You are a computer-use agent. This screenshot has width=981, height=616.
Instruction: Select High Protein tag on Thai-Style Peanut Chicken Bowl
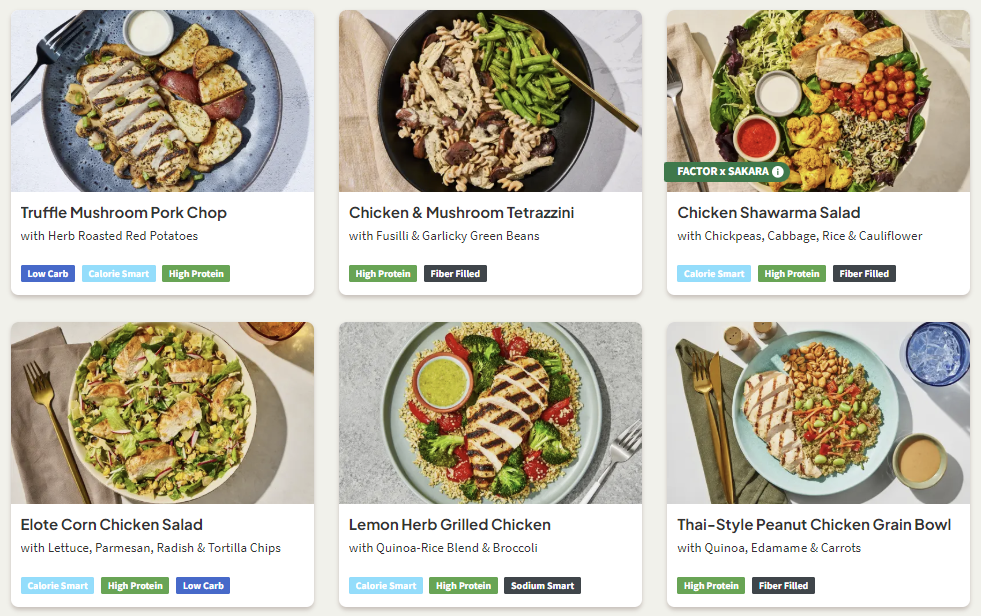pos(711,586)
